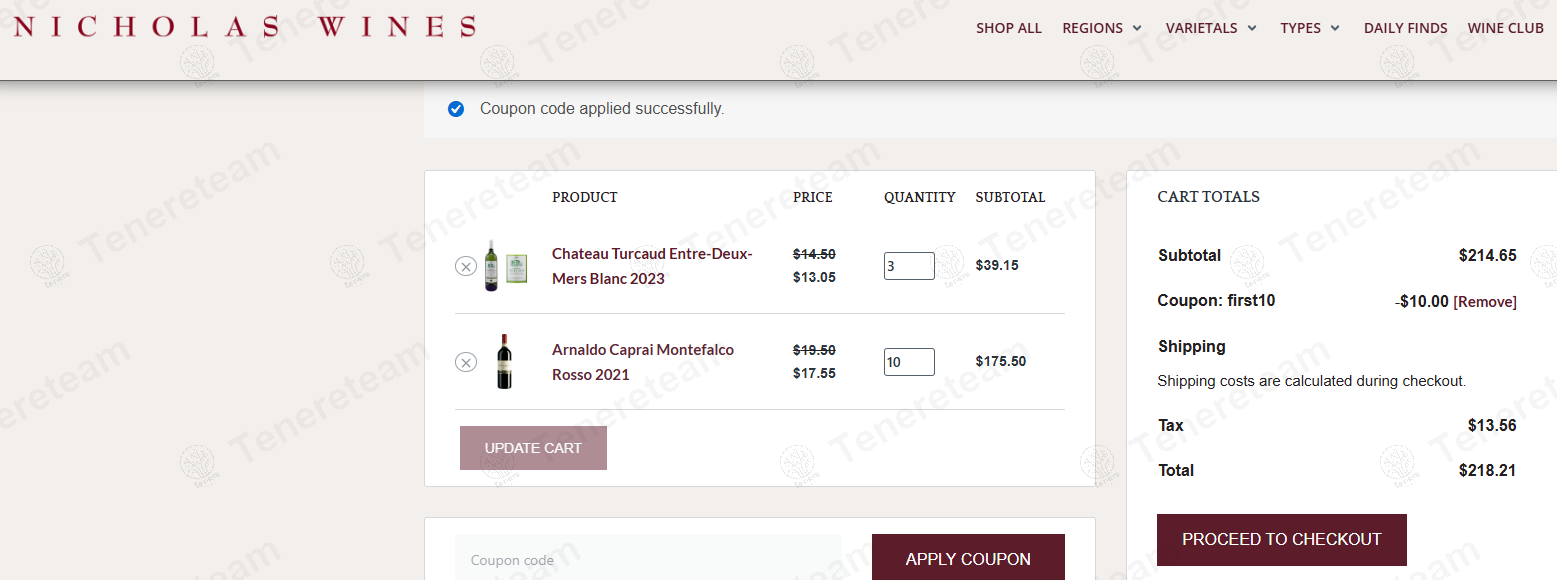This screenshot has width=1557, height=580.
Task: Click quantity field for Chateau Turcaud
Action: (x=908, y=266)
